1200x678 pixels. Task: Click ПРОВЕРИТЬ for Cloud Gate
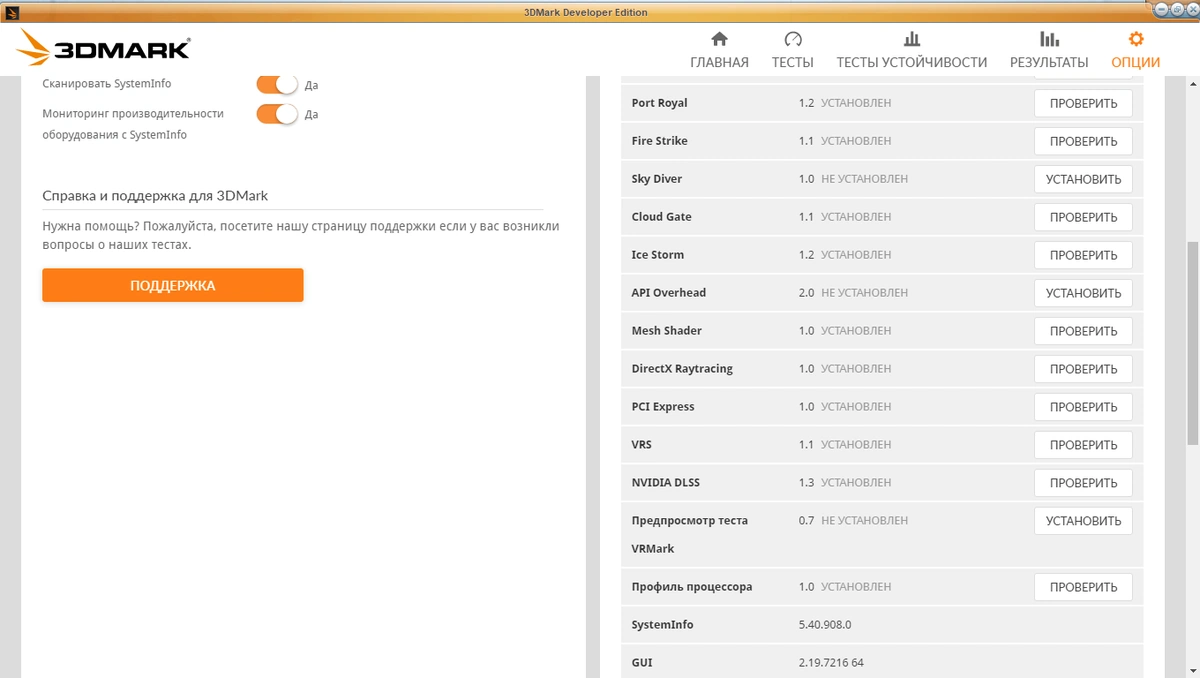(x=1083, y=217)
